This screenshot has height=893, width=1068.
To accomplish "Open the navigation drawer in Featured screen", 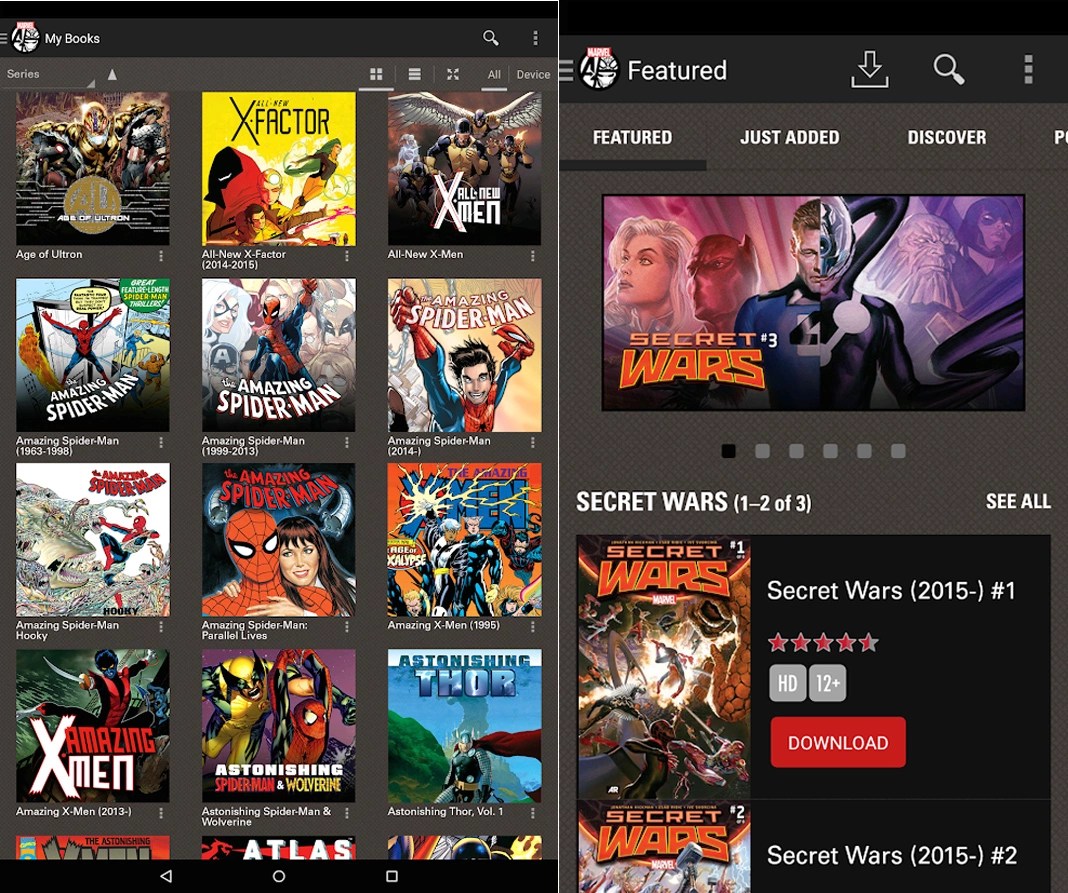I will pos(566,70).
